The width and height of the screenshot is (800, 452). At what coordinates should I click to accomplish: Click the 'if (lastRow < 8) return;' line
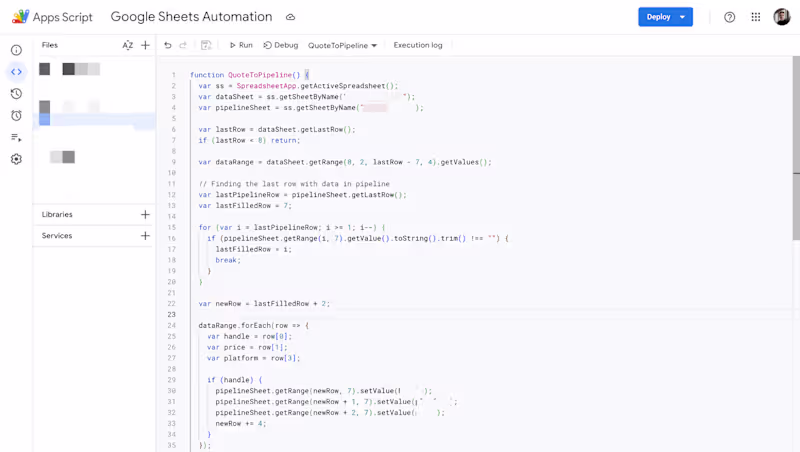click(249, 140)
